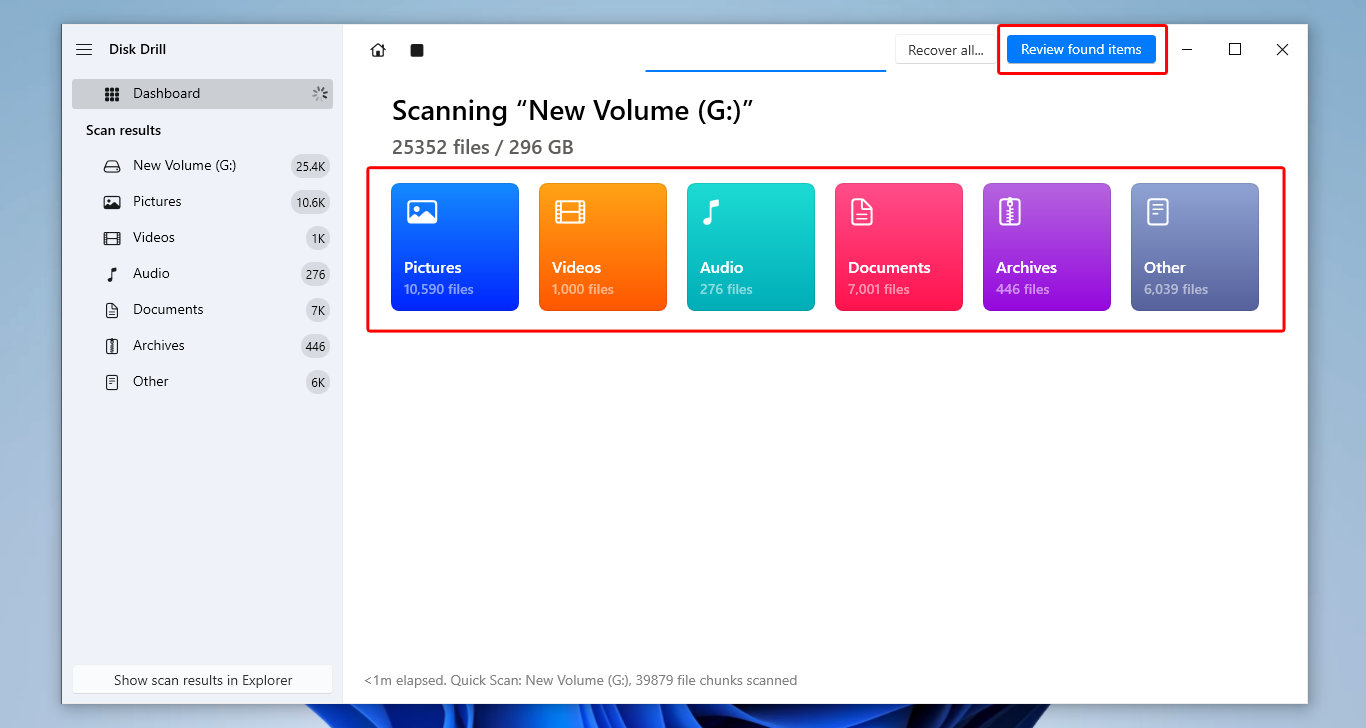Image resolution: width=1366 pixels, height=728 pixels.
Task: Click the image icon on Pictures card
Action: click(422, 212)
